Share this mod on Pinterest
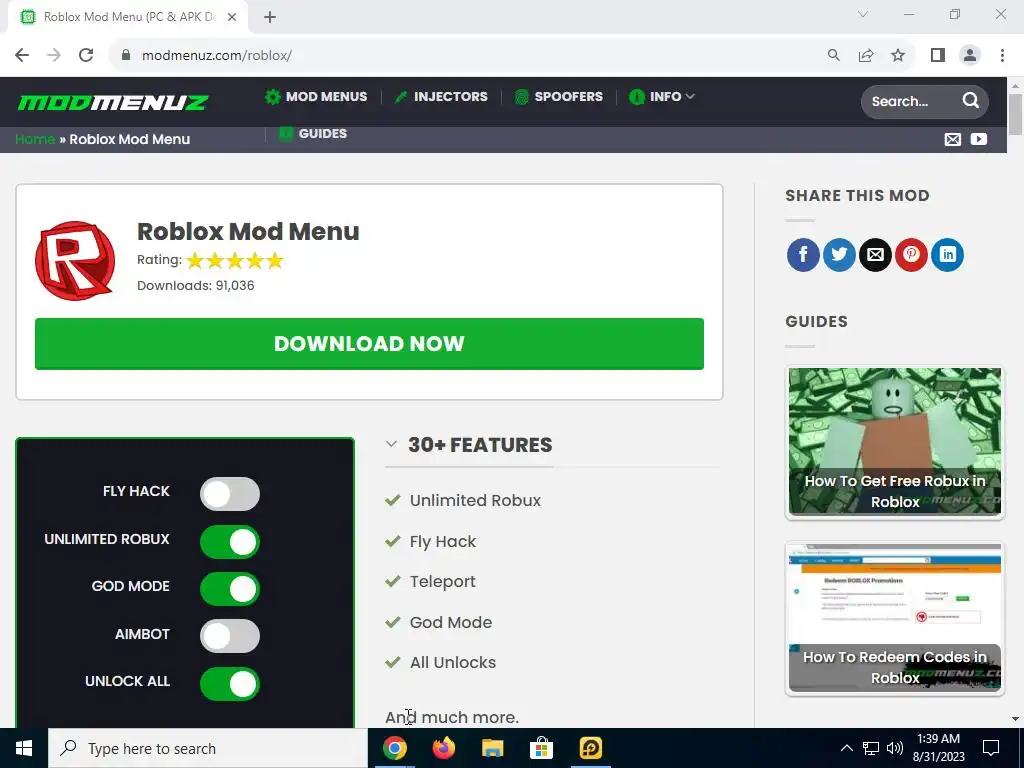The image size is (1024, 768). pos(911,255)
